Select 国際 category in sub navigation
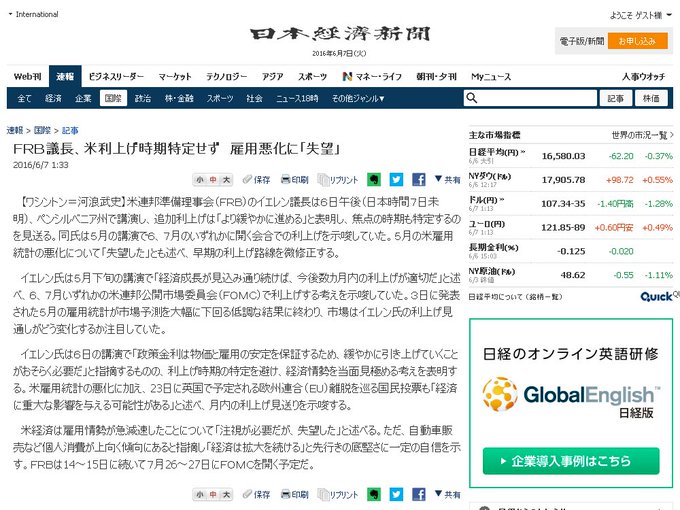The image size is (680, 510). (113, 98)
